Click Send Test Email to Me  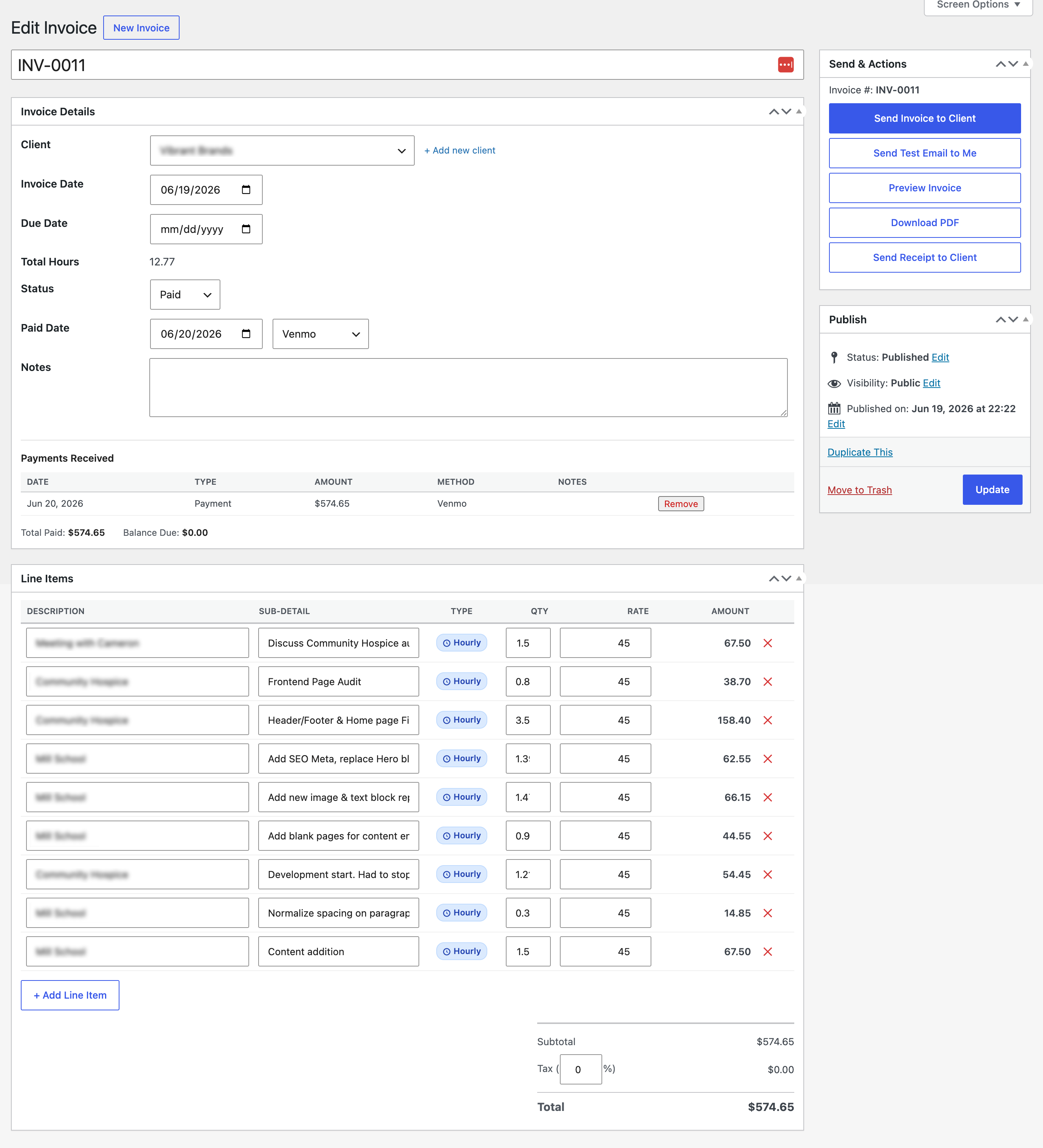[925, 153]
